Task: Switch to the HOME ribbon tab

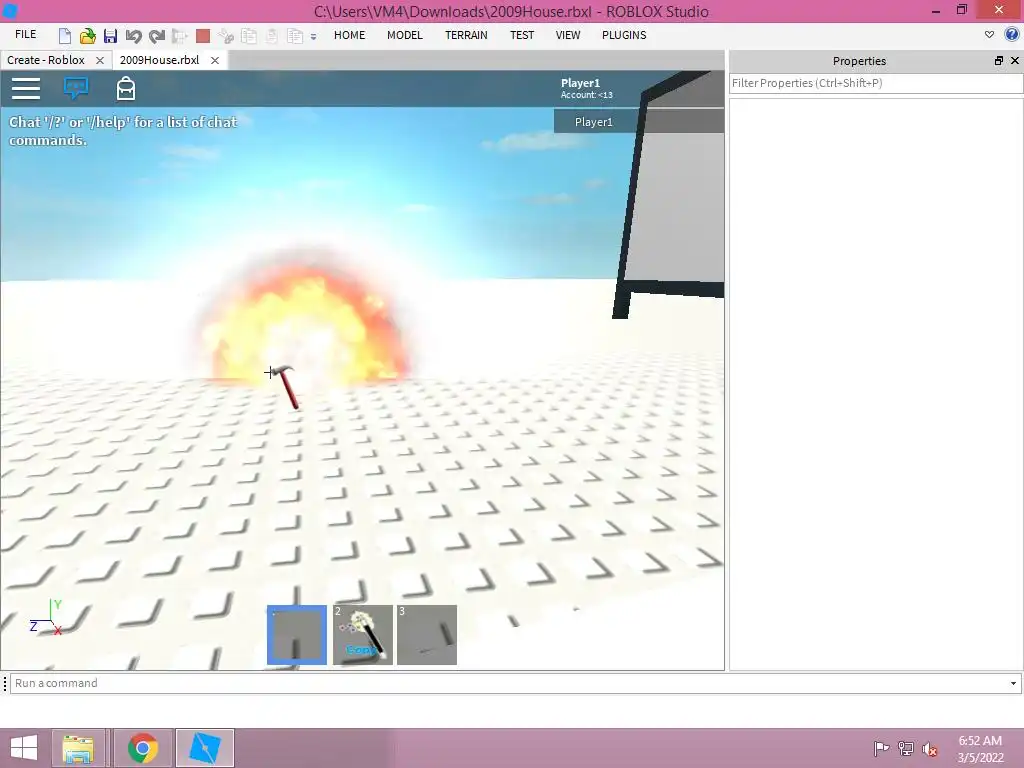Action: click(x=349, y=35)
